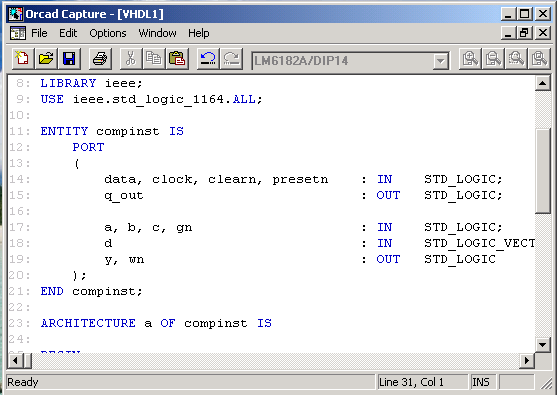This screenshot has width=559, height=395.
Task: Click the VHDL document icon in menu bar
Action: tap(18, 33)
